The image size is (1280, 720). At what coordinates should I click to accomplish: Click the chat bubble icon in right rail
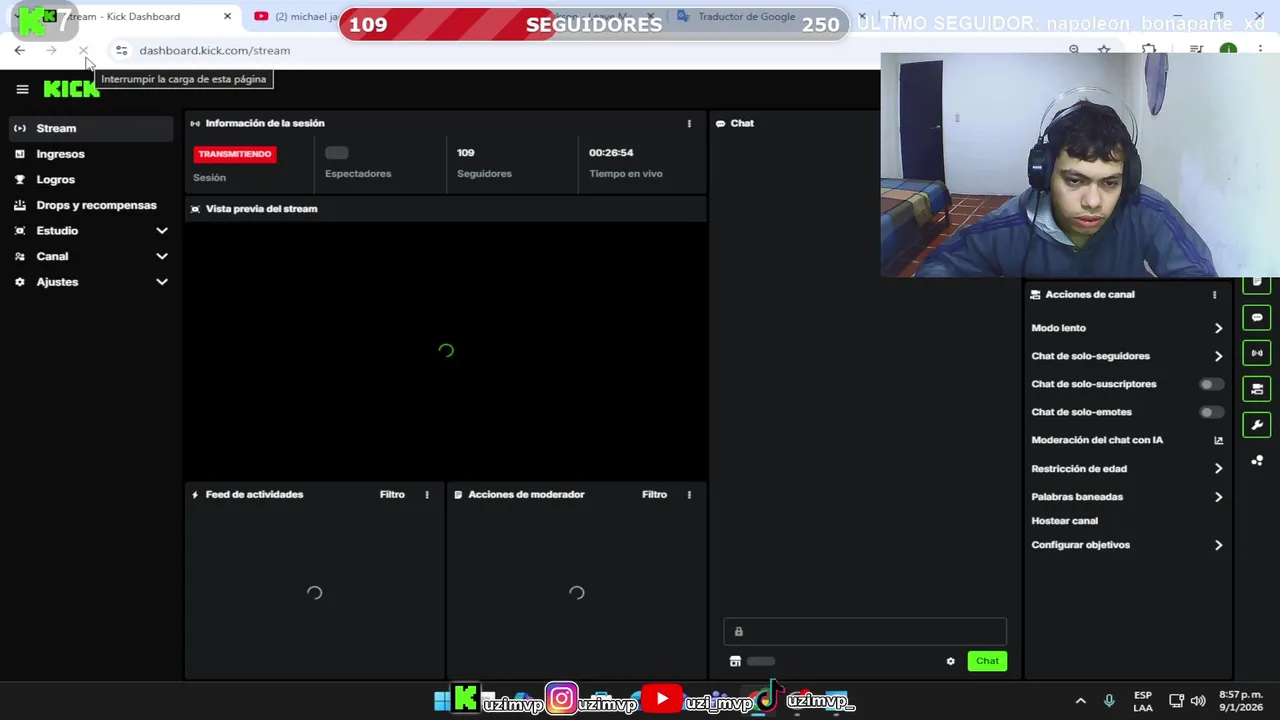1257,318
